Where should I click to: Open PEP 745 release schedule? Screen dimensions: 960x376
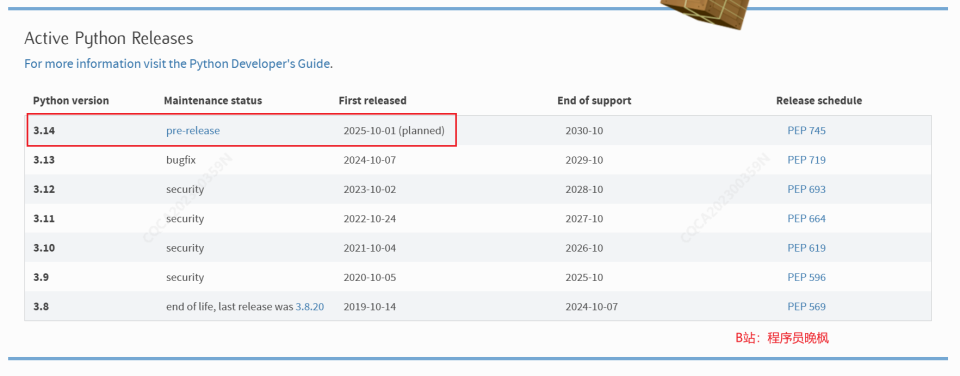pos(806,130)
